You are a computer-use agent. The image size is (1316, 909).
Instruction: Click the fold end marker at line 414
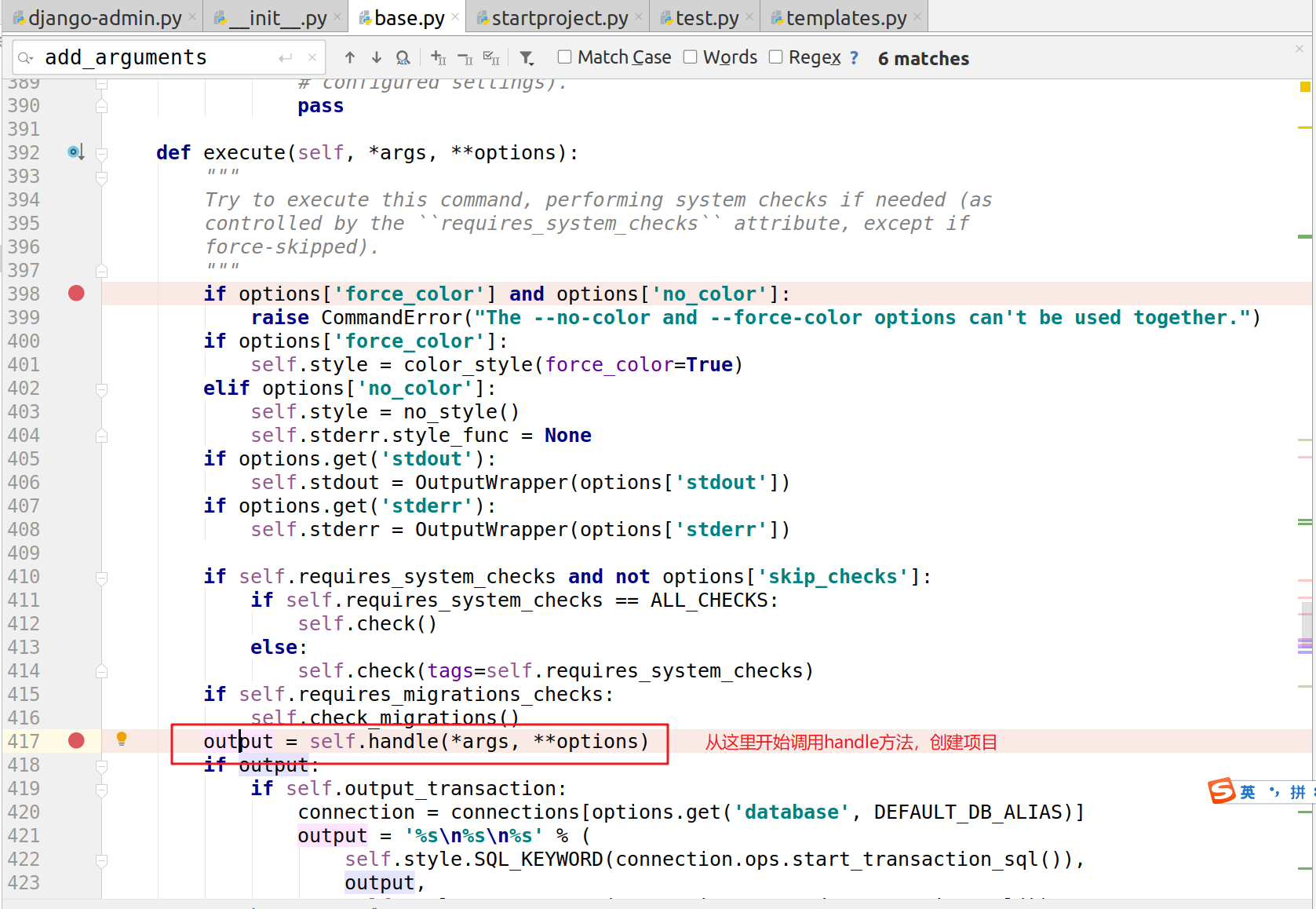pos(101,671)
